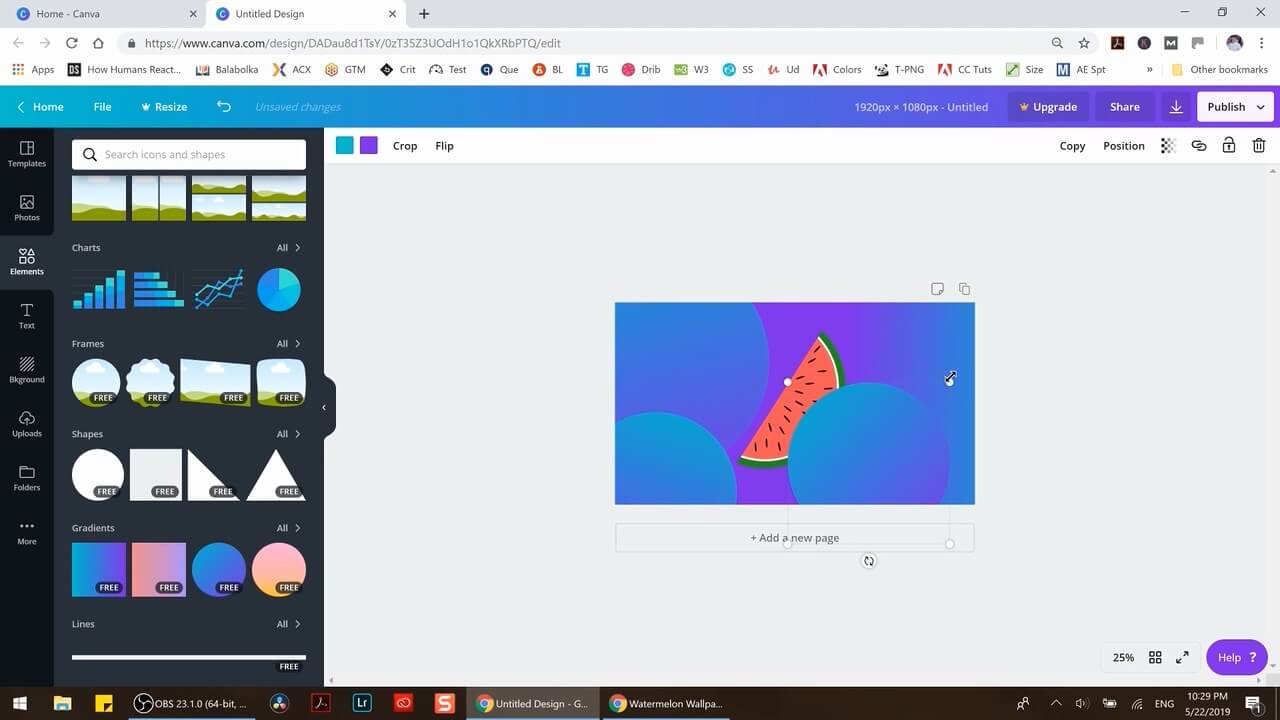Switch to the Text sidebar tab
The image size is (1280, 720).
27,316
